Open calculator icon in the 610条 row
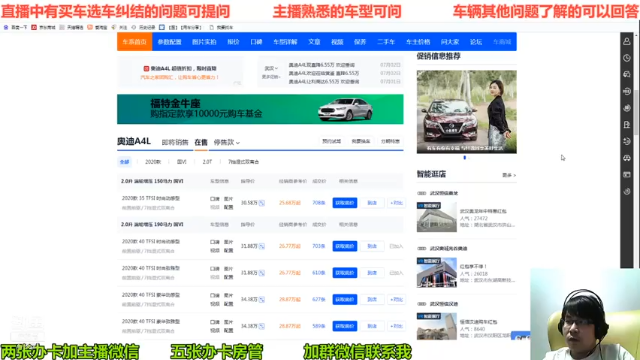640x360 pixels. click(262, 273)
